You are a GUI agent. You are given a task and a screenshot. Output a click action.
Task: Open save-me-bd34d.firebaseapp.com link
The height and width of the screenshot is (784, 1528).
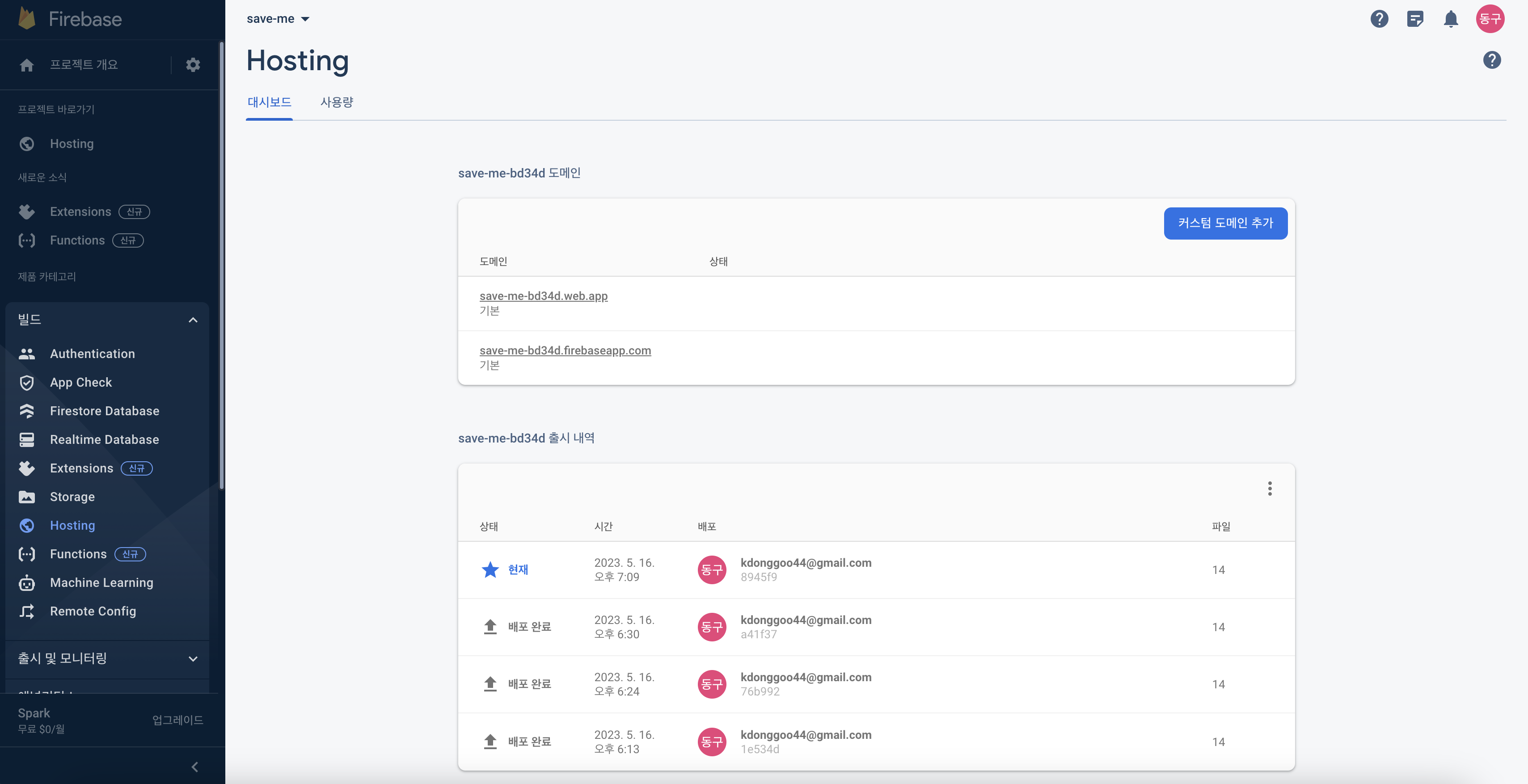pos(566,350)
